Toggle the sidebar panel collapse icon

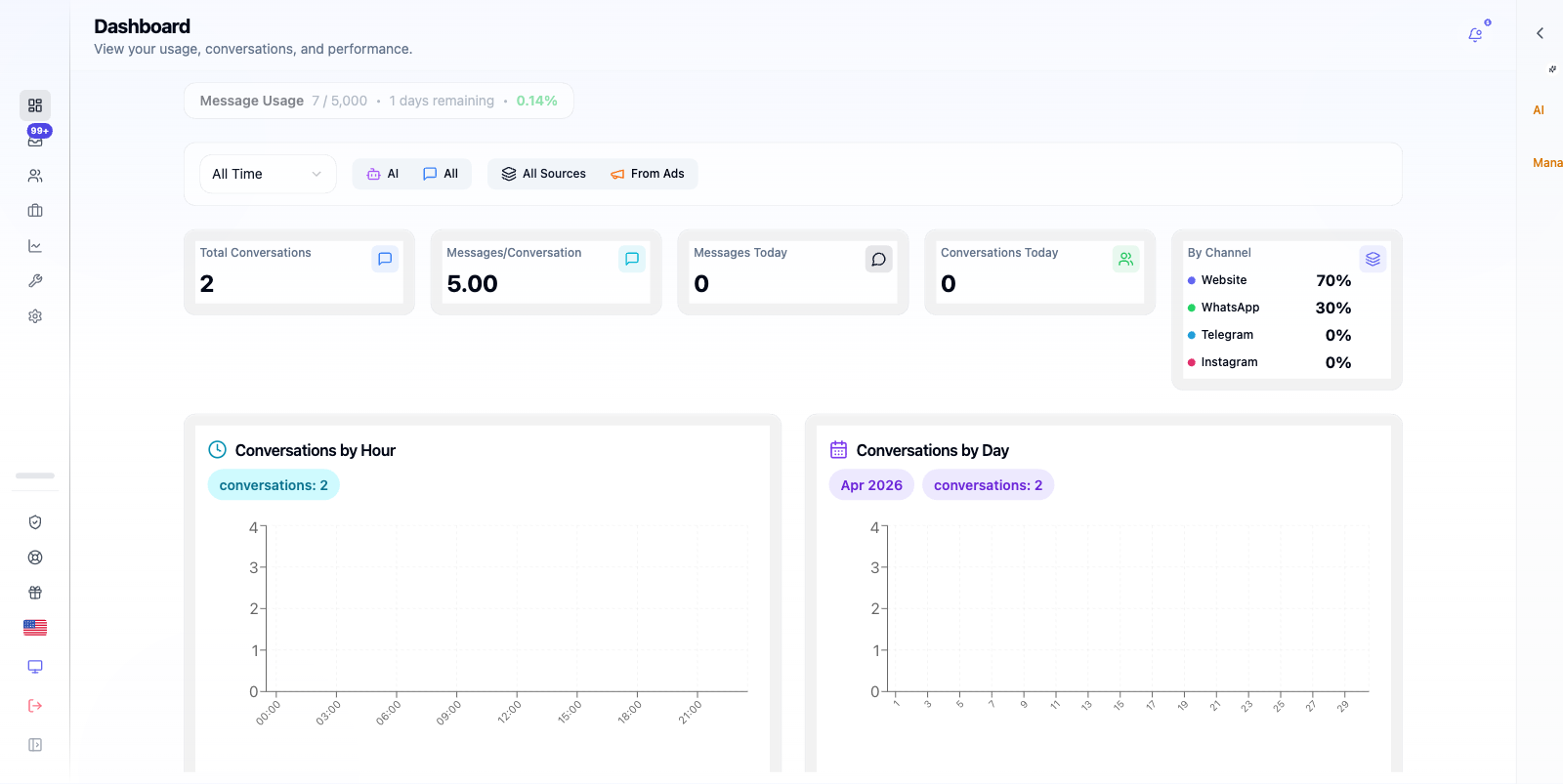[35, 745]
